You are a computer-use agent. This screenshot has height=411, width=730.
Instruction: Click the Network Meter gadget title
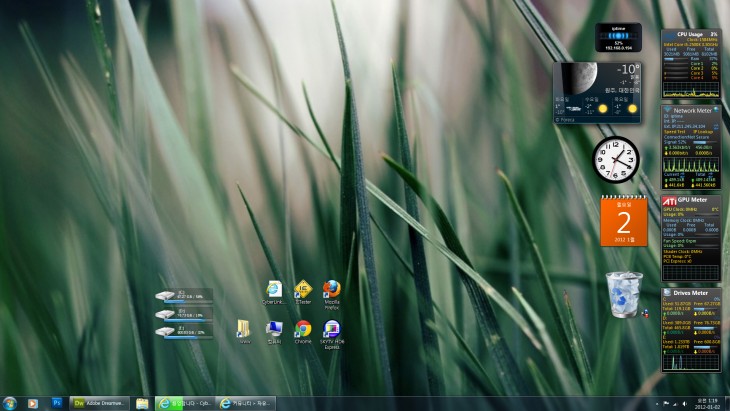tap(691, 110)
